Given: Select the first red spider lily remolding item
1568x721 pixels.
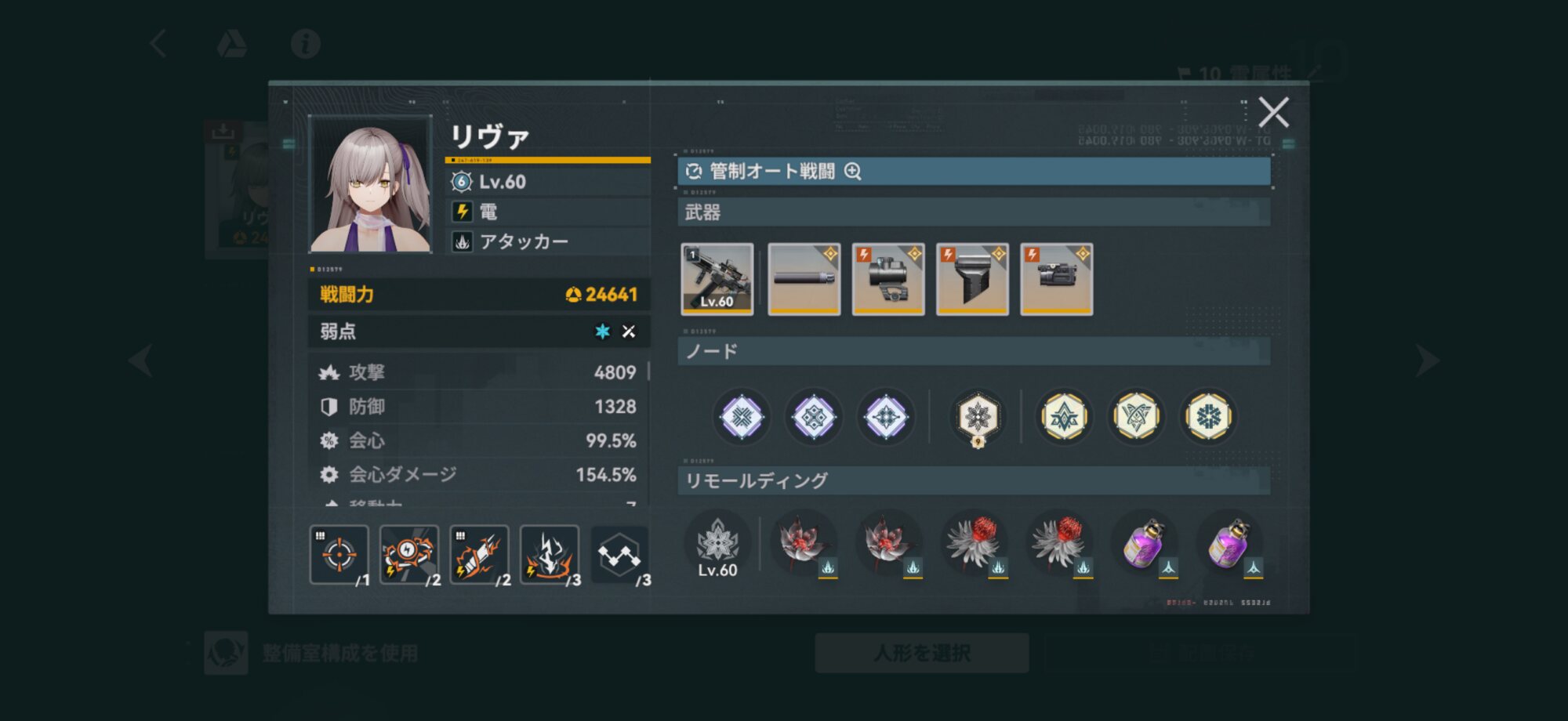Looking at the screenshot, I should [x=804, y=544].
